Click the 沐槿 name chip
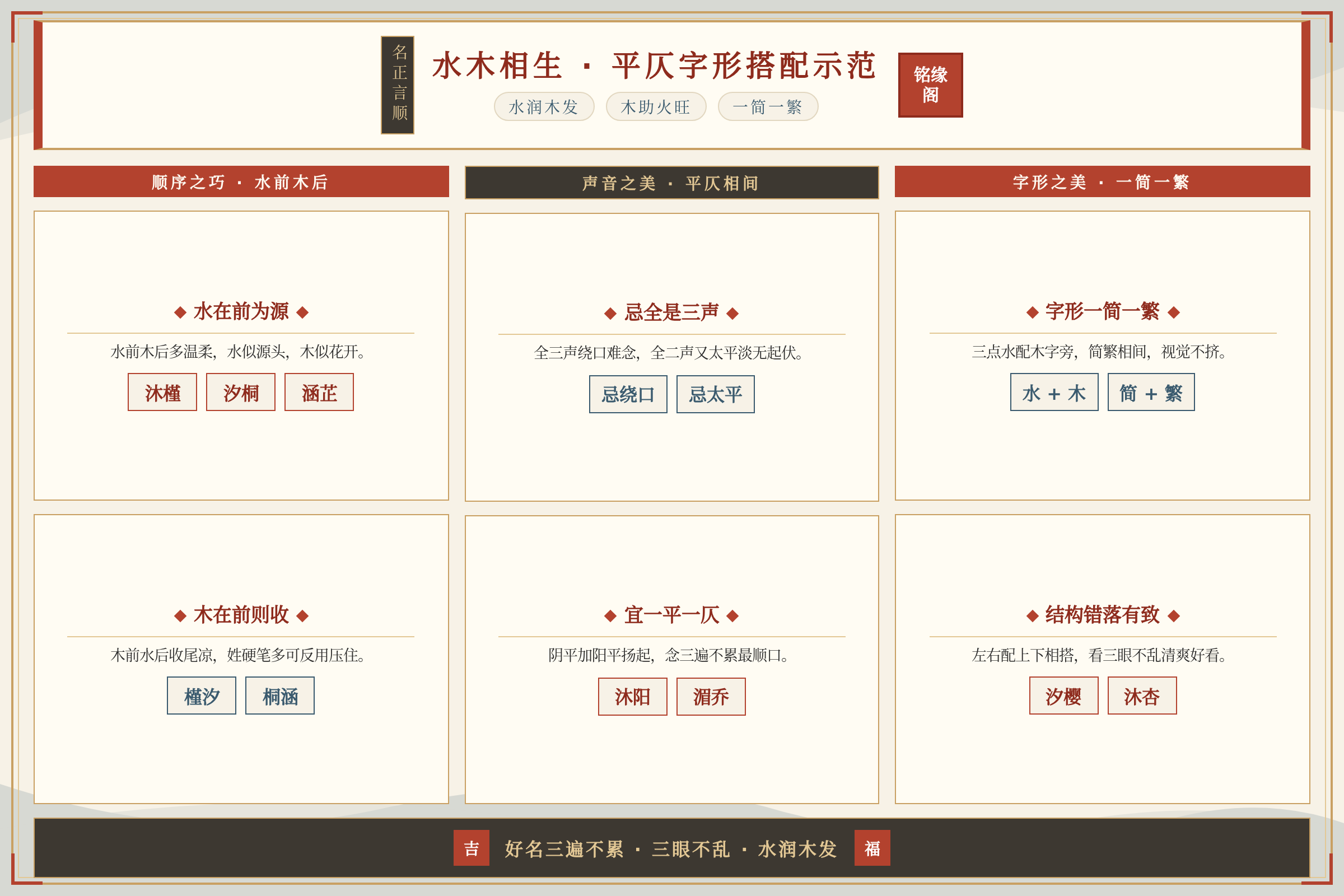 [x=162, y=392]
